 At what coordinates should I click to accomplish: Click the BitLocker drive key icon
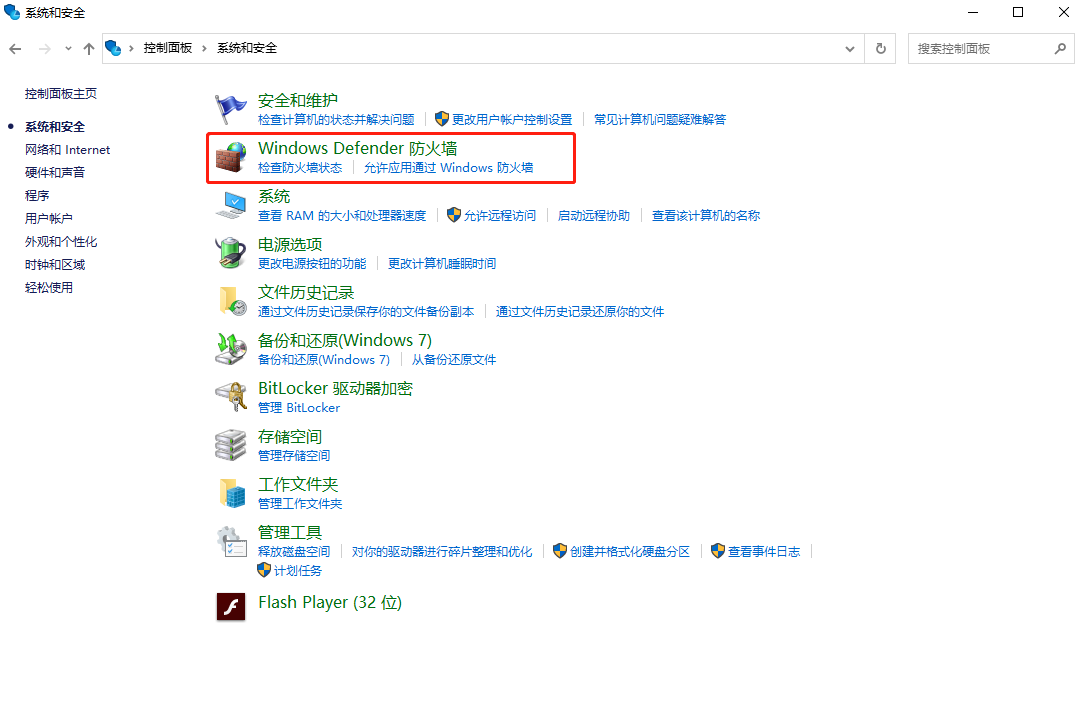pos(231,397)
